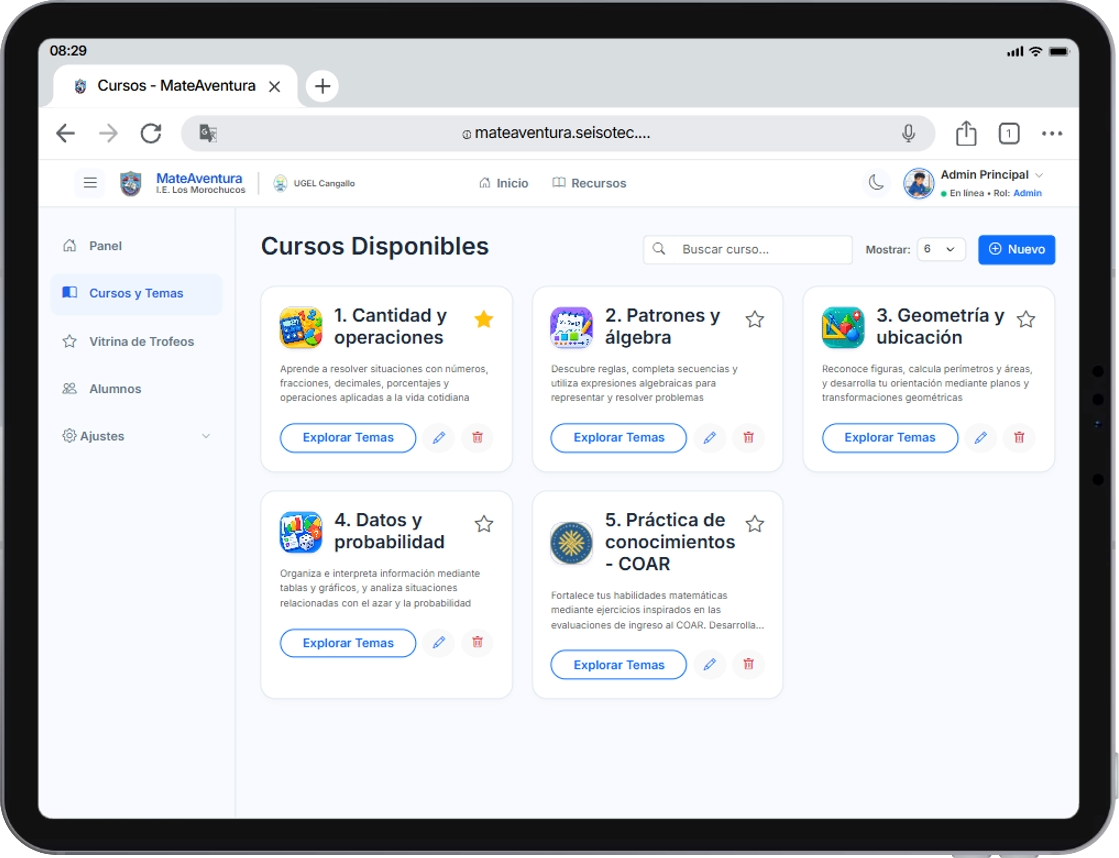Viewport: 1119px width, 858px height.
Task: Delete course Patrones y álgebra trash icon
Action: (x=749, y=438)
